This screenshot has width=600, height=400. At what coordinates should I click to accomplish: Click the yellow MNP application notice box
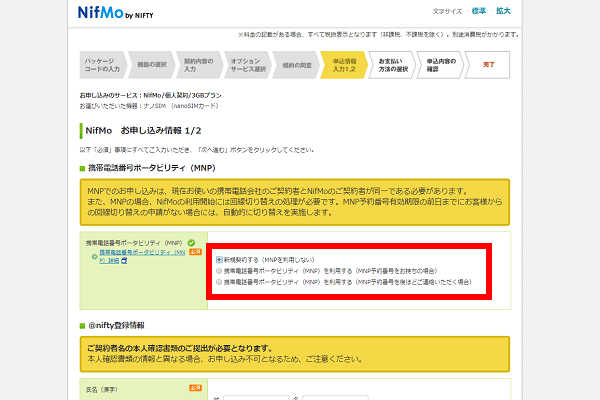click(x=295, y=202)
